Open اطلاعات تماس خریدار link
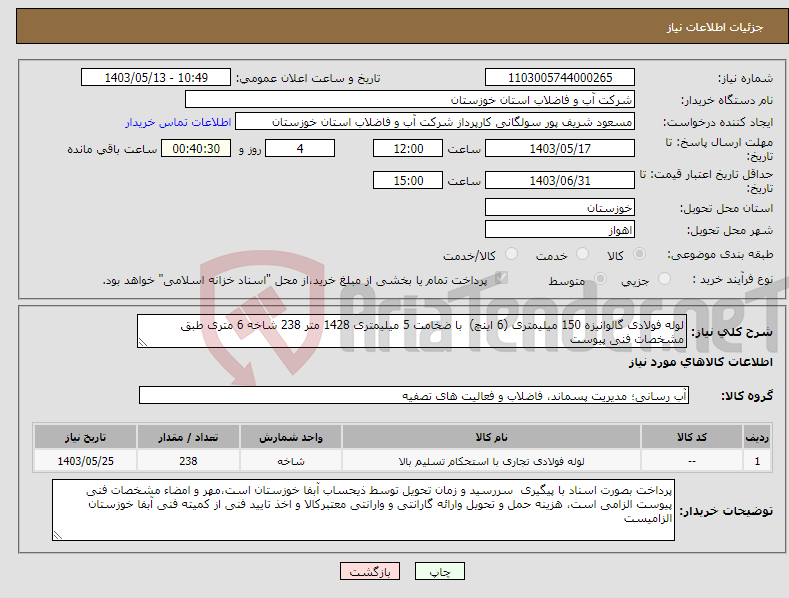This screenshot has height=598, width=789. tap(178, 122)
